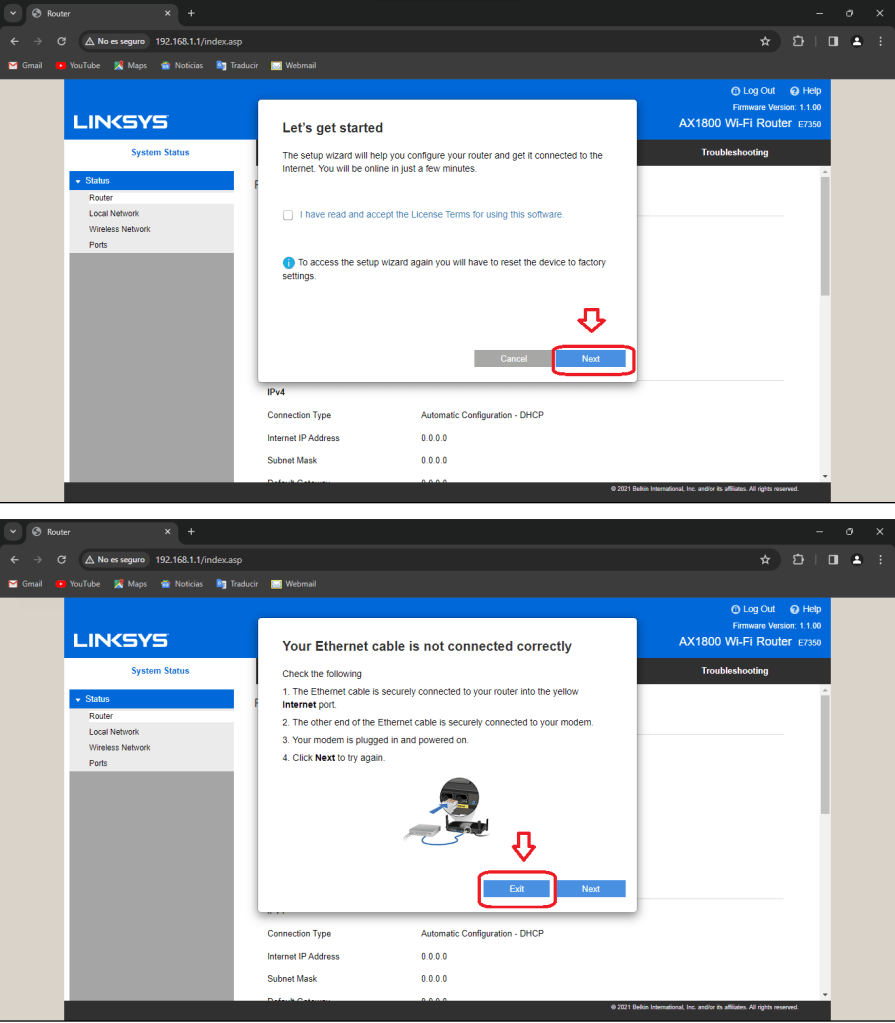
Task: Click Next in the Let's get started dialog
Action: (590, 359)
